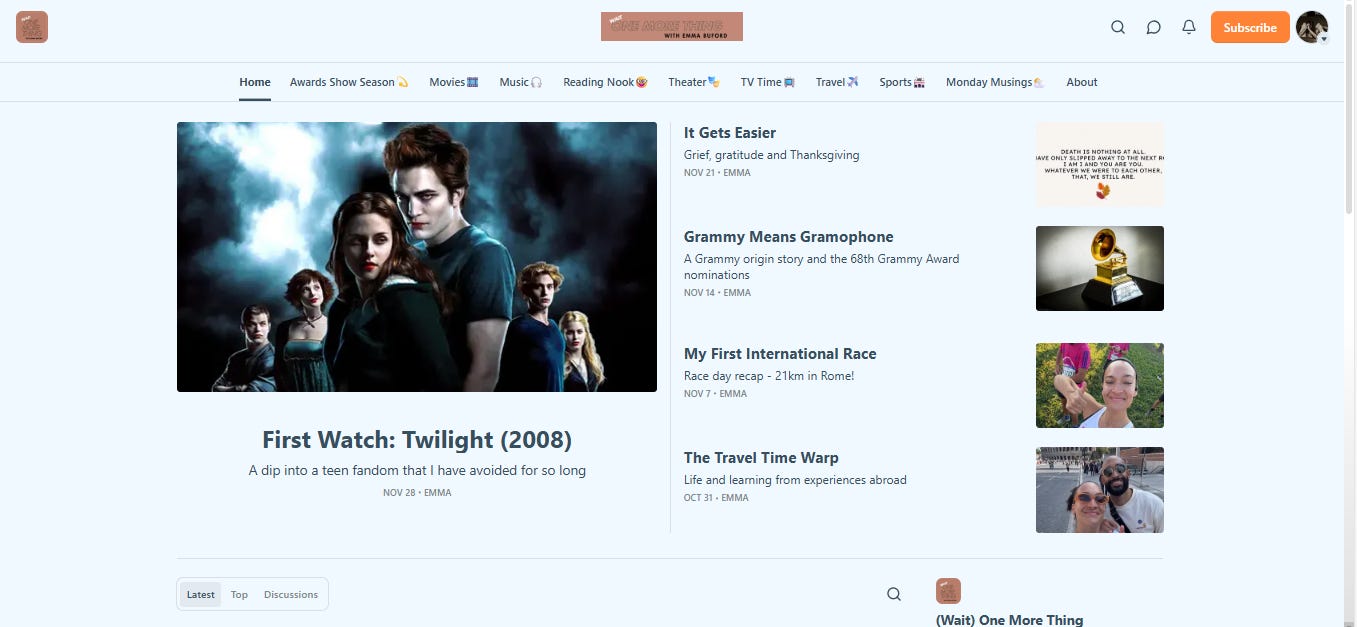Click the 'NOV 21 • EMMA' byline
The image size is (1357, 627).
tap(717, 173)
